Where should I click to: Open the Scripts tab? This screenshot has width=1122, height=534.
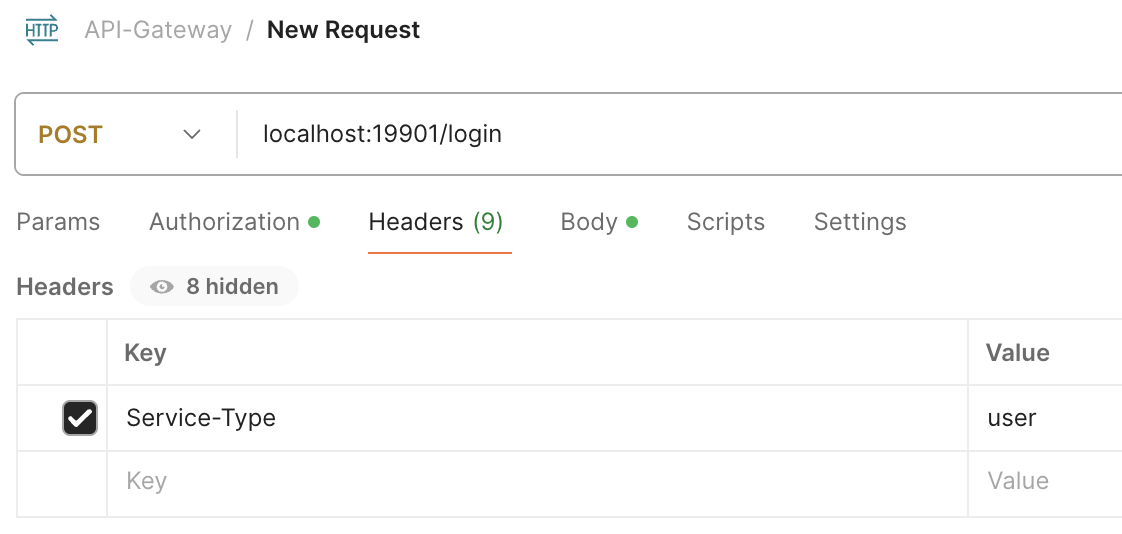[x=725, y=222]
